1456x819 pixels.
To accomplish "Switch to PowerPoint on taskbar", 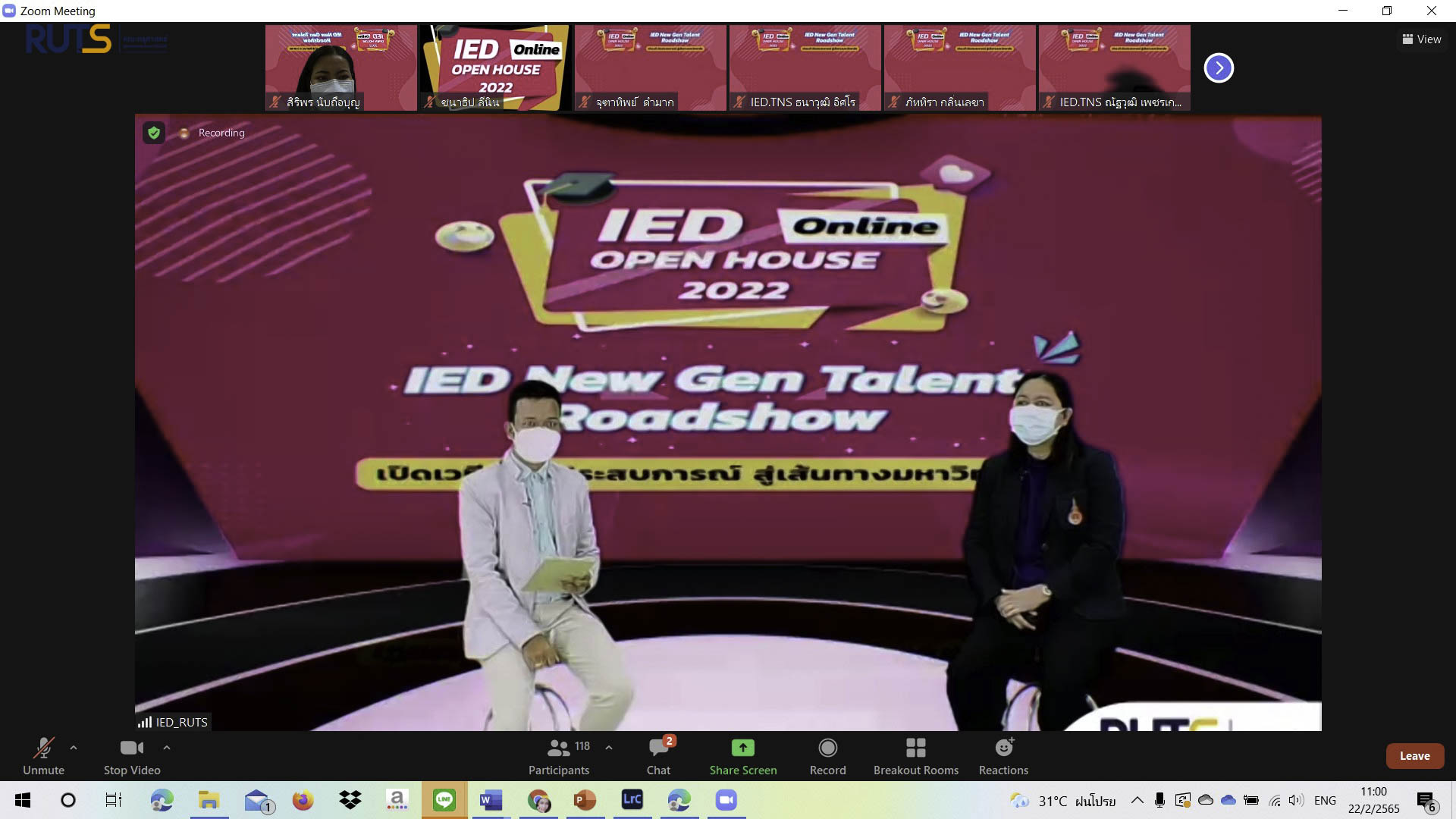I will tap(585, 800).
